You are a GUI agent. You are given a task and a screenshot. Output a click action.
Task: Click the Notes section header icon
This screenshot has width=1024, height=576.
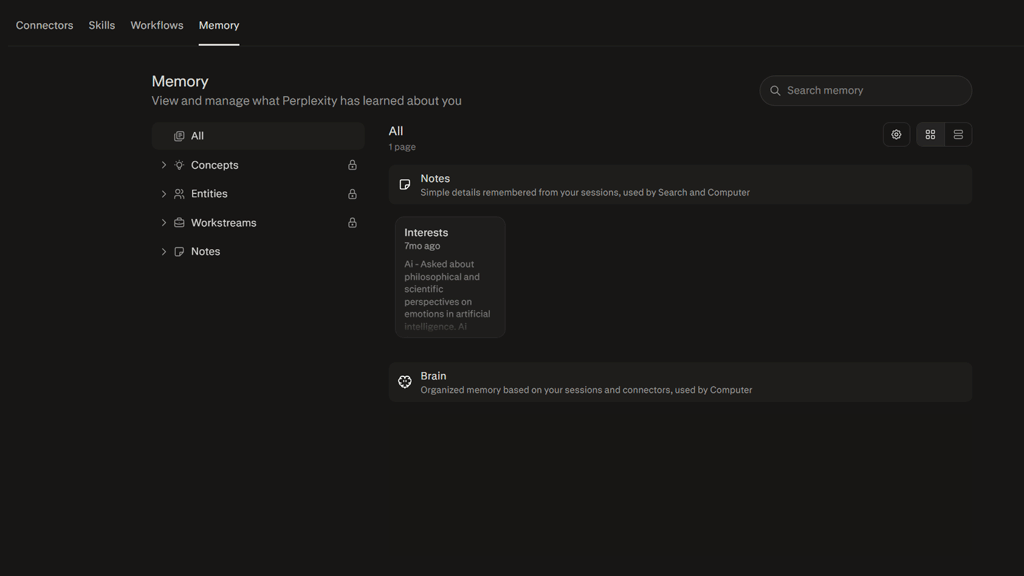[405, 185]
